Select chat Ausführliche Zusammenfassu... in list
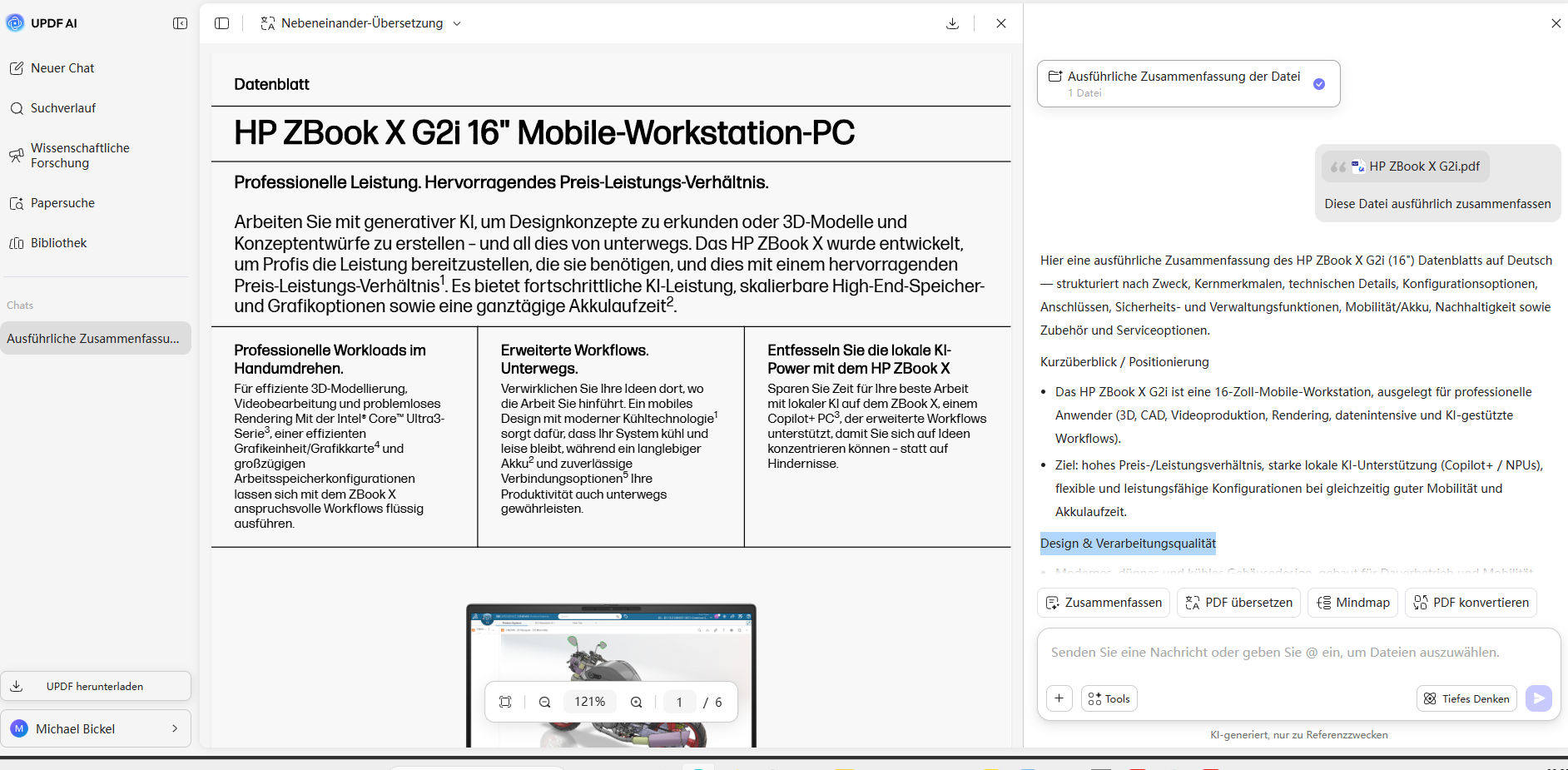Viewport: 1568px width, 770px height. [95, 339]
